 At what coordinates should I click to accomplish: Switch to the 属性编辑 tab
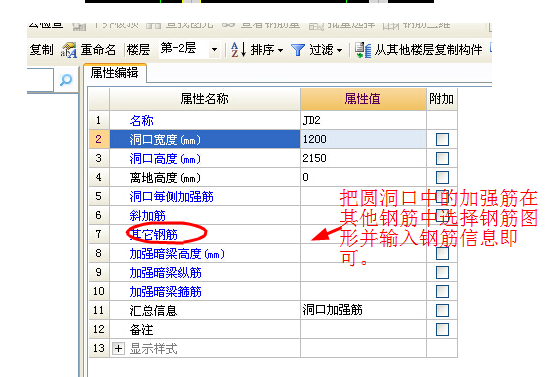point(114,73)
